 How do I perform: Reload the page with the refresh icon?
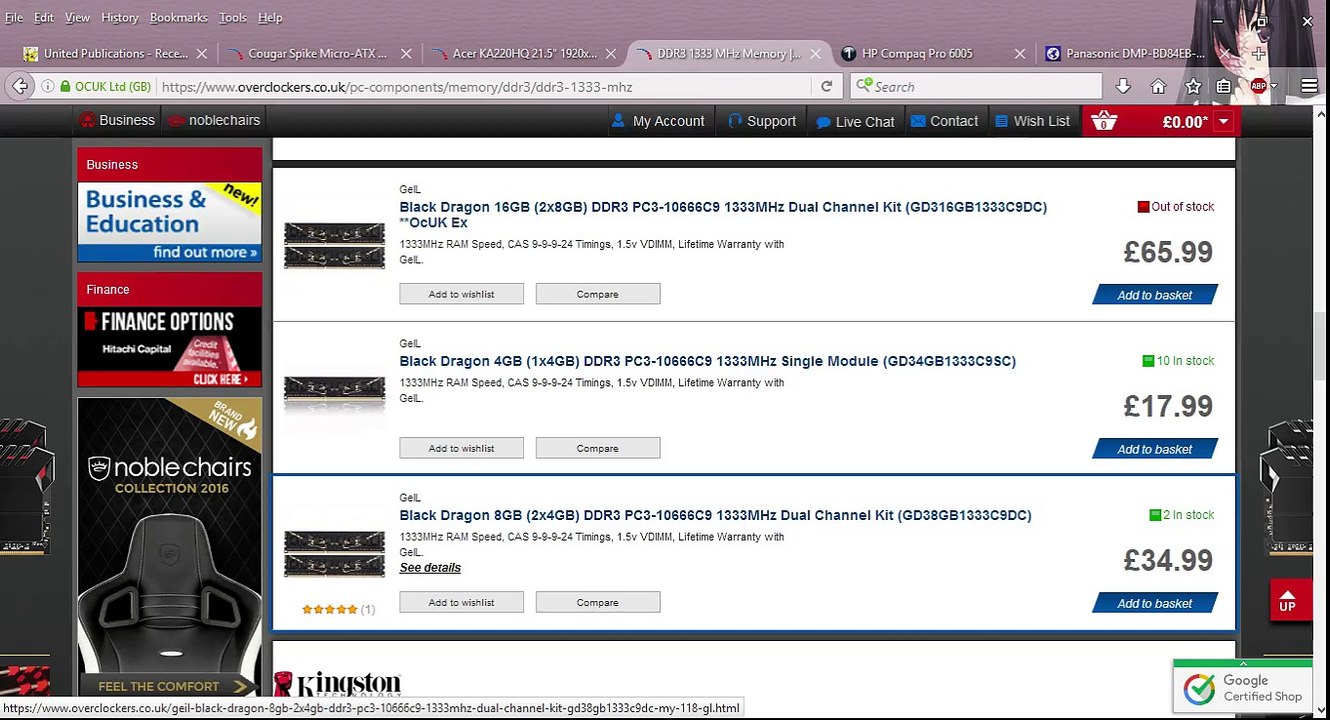pos(826,87)
